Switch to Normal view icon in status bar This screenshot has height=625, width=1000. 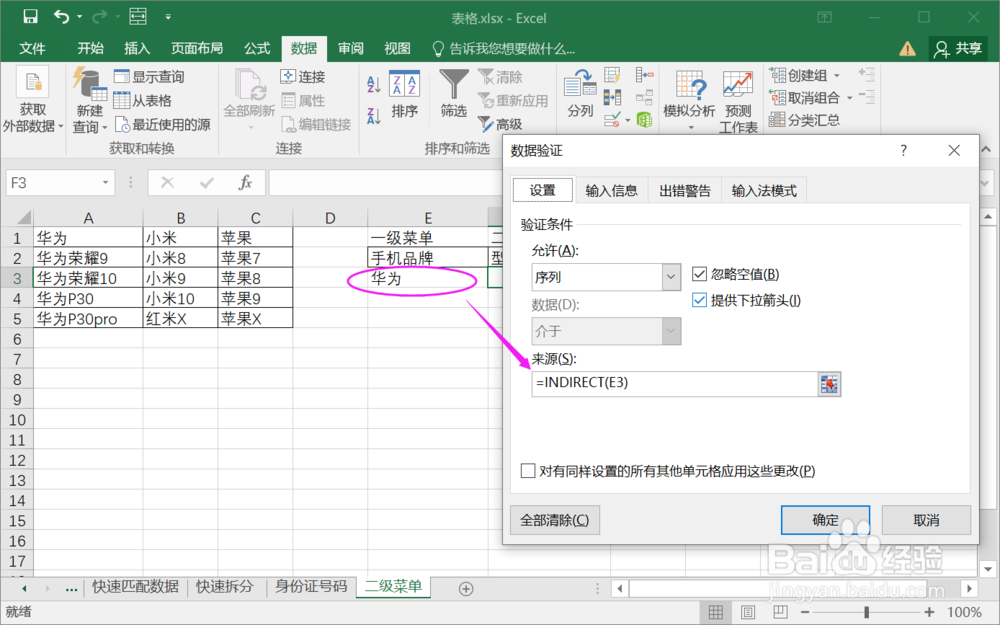coord(716,612)
